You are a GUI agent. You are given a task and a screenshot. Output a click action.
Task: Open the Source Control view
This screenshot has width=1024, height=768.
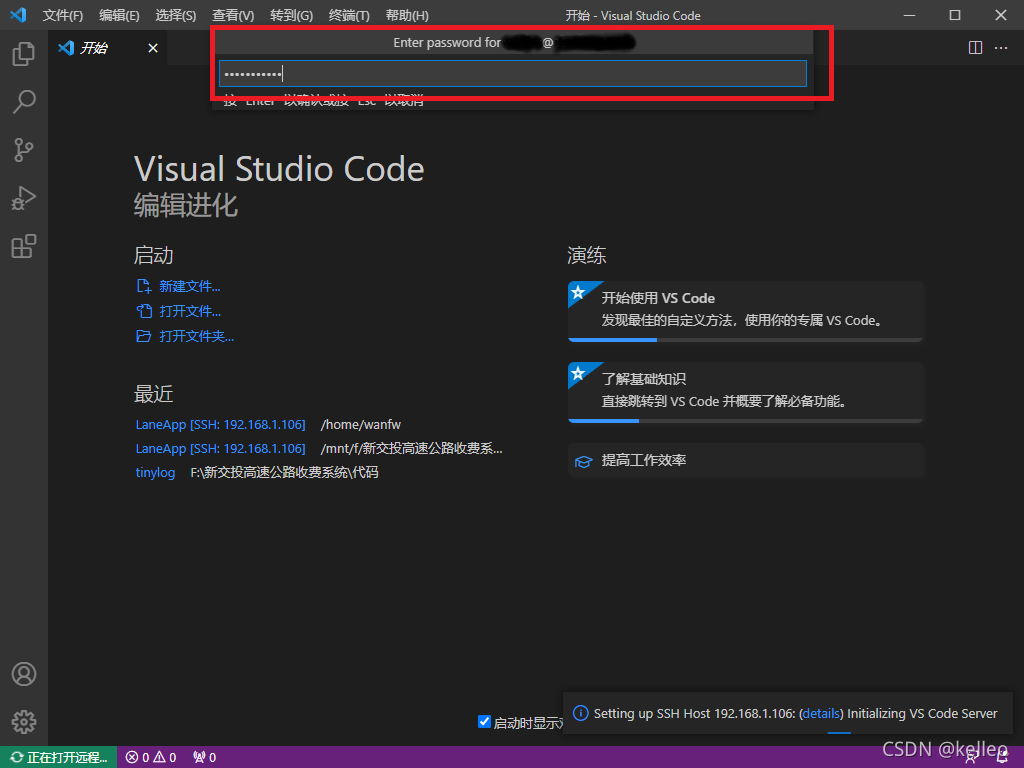pos(24,150)
